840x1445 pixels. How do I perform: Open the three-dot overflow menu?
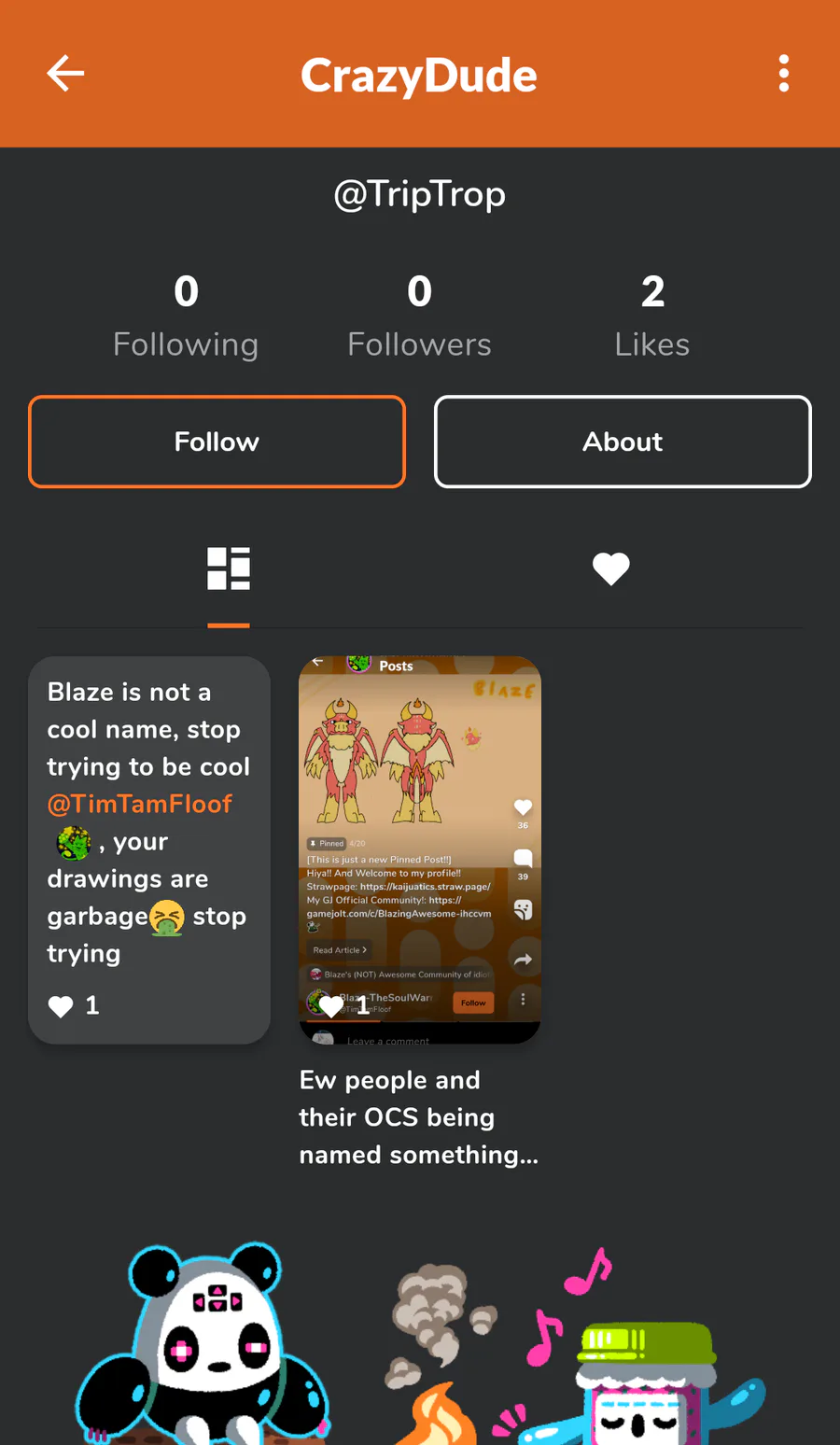click(783, 73)
